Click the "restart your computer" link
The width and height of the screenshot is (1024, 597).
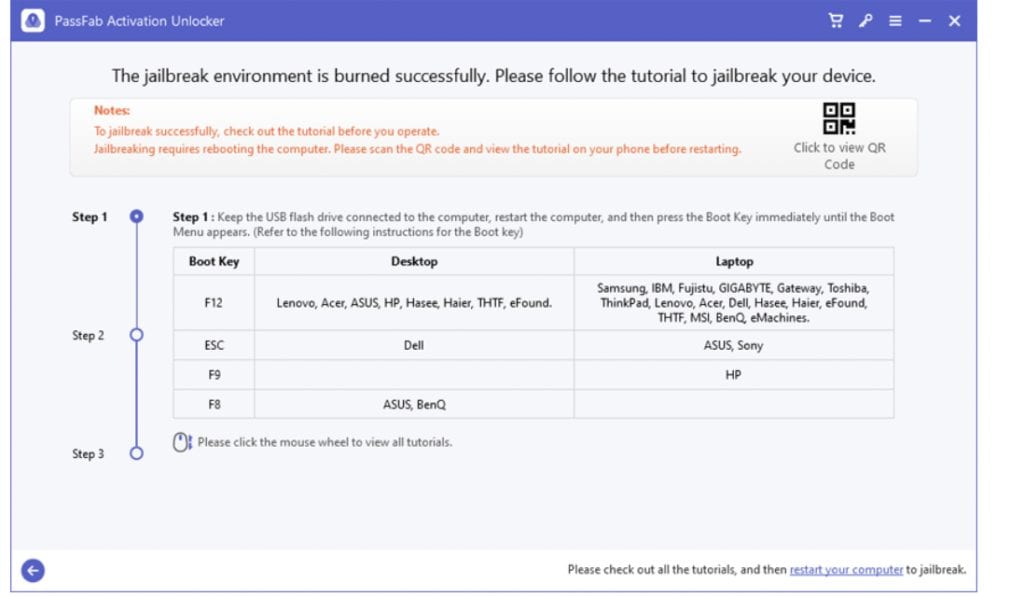(x=846, y=570)
